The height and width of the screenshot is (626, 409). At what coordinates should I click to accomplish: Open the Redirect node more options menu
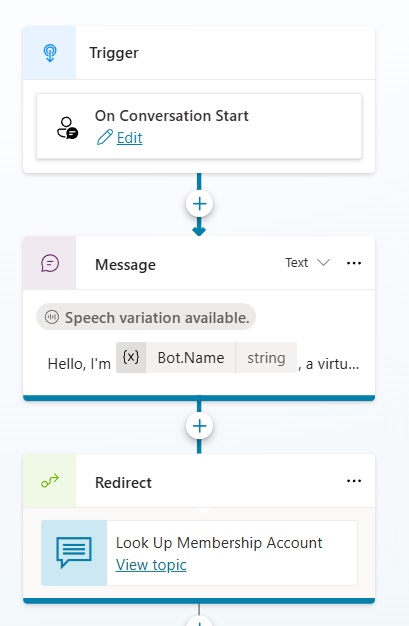coord(354,481)
